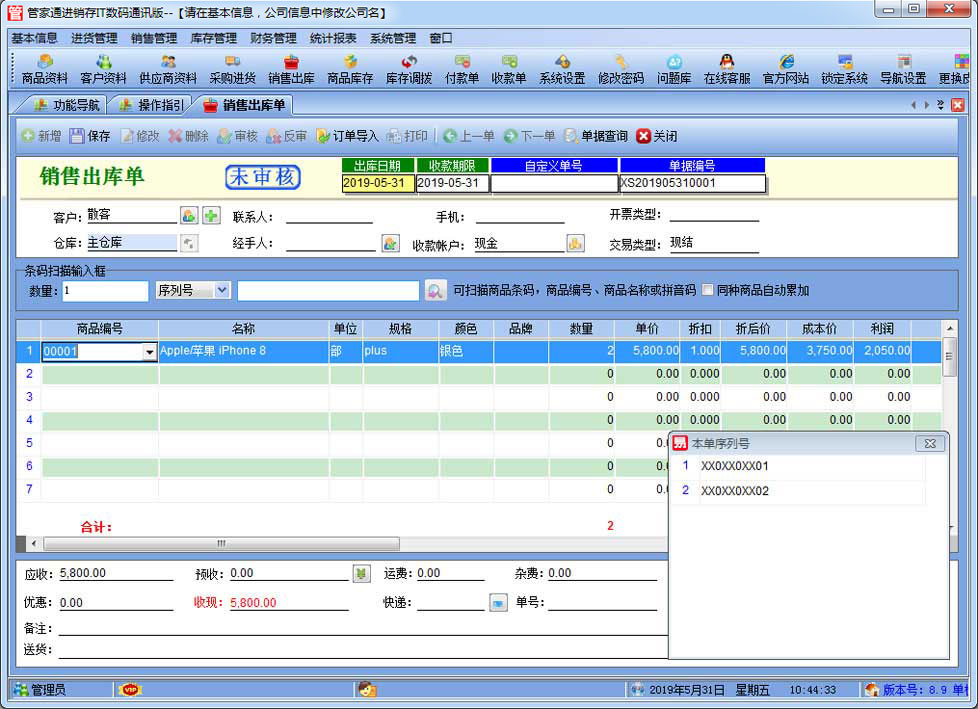Click the horizontal scrollbar under the grid
978x709 pixels.
(220, 544)
